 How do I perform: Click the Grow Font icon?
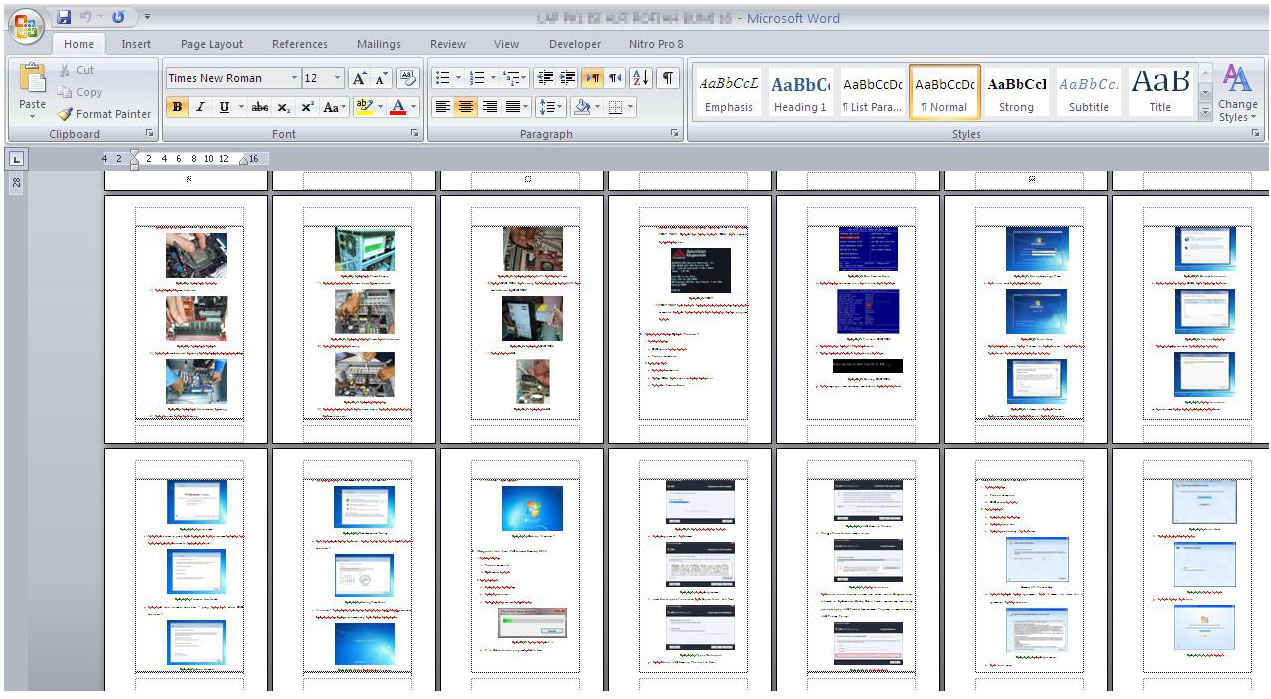359,78
